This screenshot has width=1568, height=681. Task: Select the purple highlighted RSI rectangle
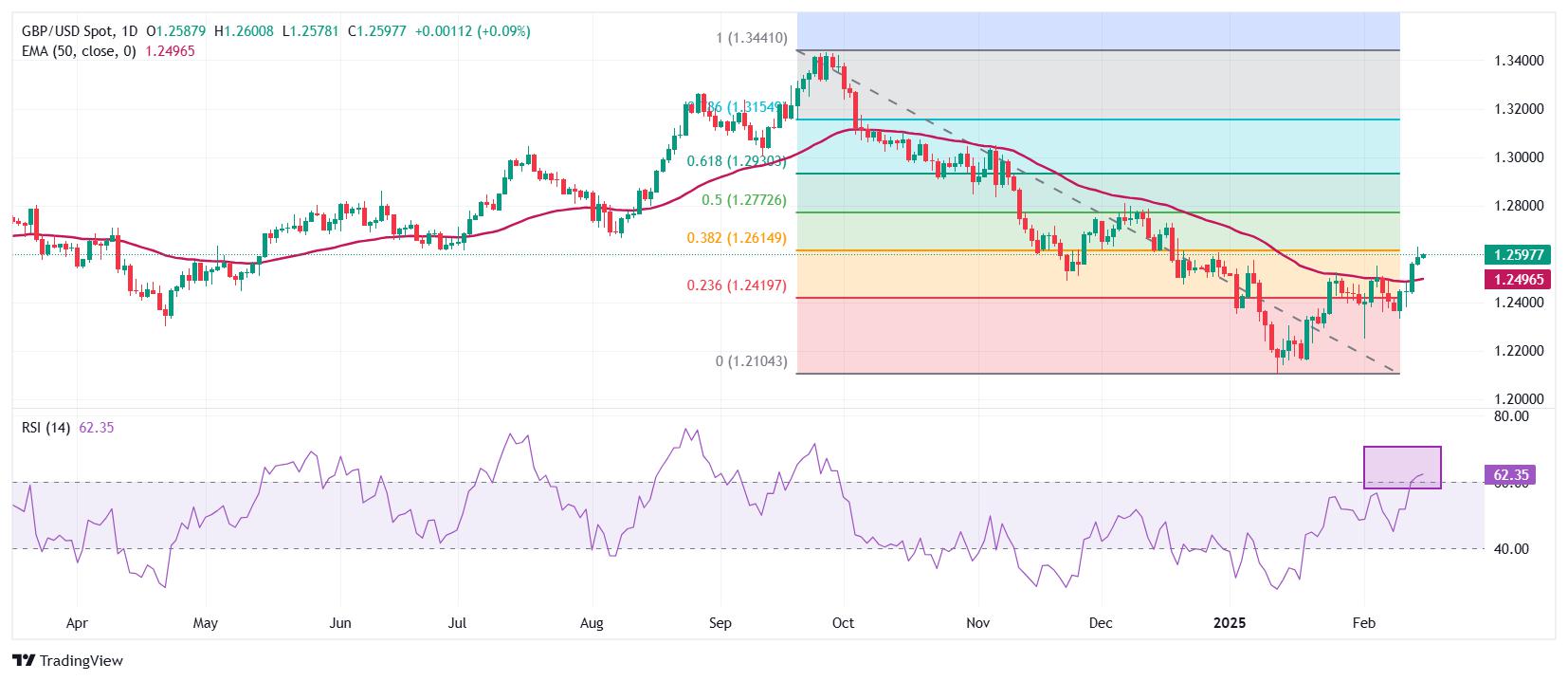(1402, 468)
